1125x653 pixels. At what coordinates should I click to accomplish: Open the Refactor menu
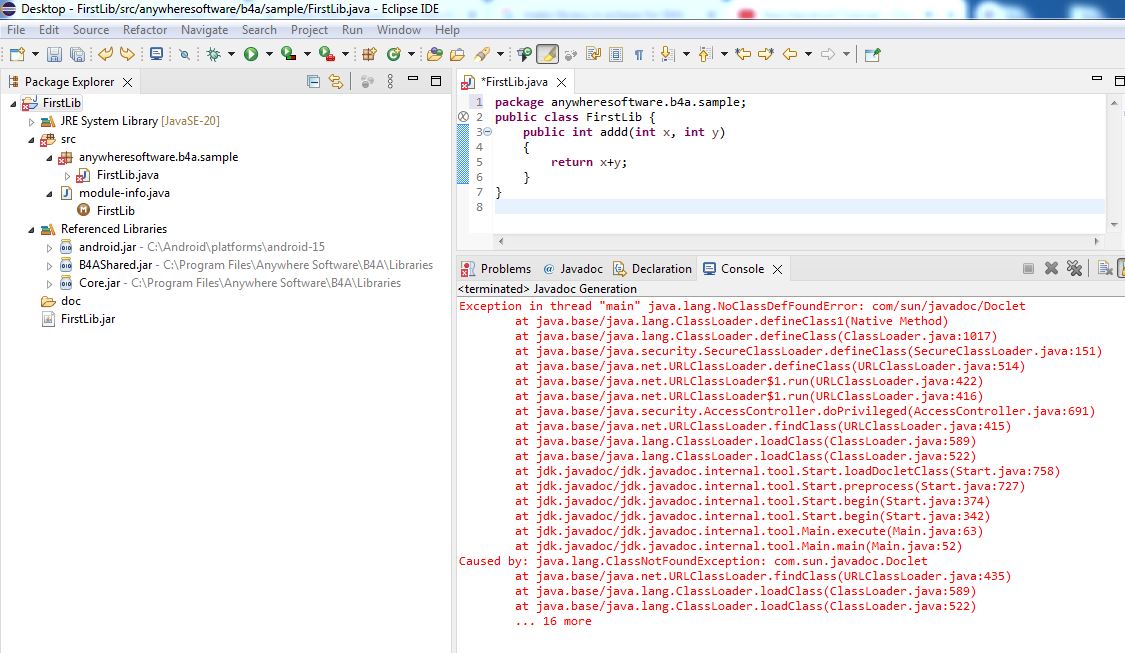coord(145,30)
